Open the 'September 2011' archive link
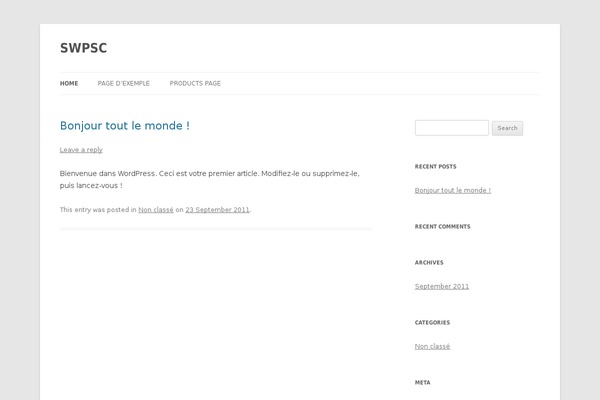The width and height of the screenshot is (600, 400). pos(441,286)
